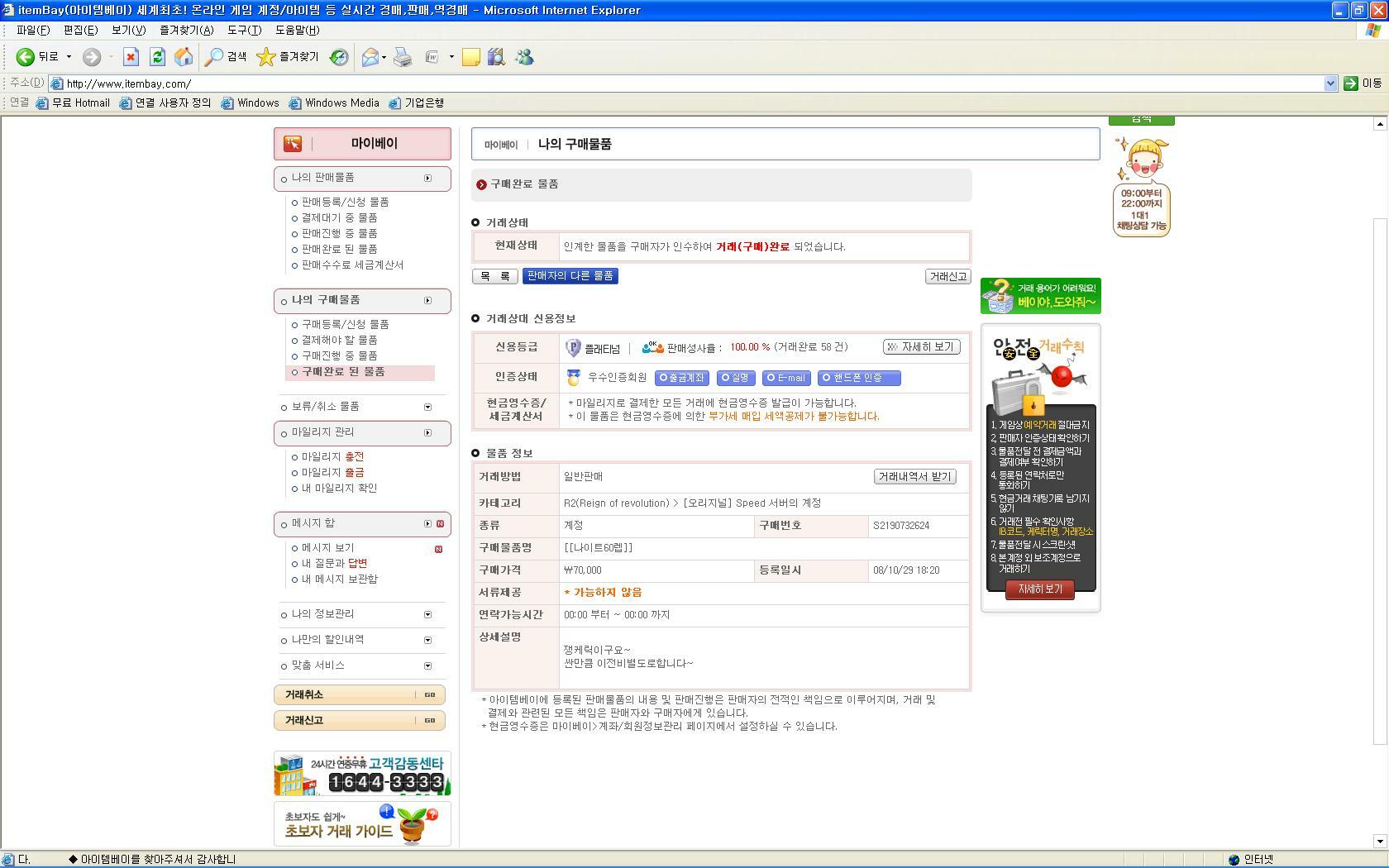This screenshot has height=868, width=1389.
Task: Open the 검색 (Search) toolbar icon
Action: point(225,57)
